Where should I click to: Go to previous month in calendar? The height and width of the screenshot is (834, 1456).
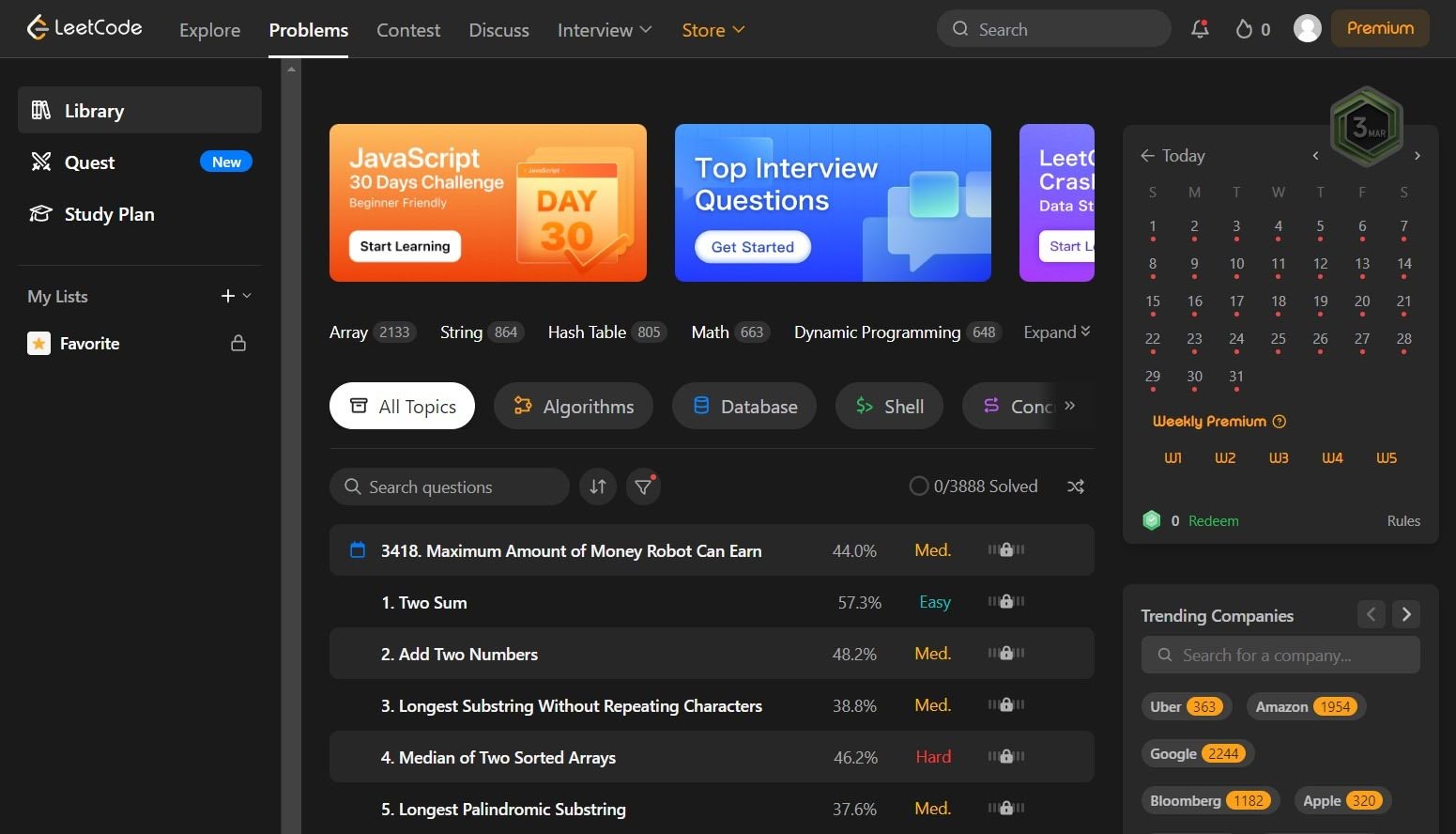(1315, 156)
